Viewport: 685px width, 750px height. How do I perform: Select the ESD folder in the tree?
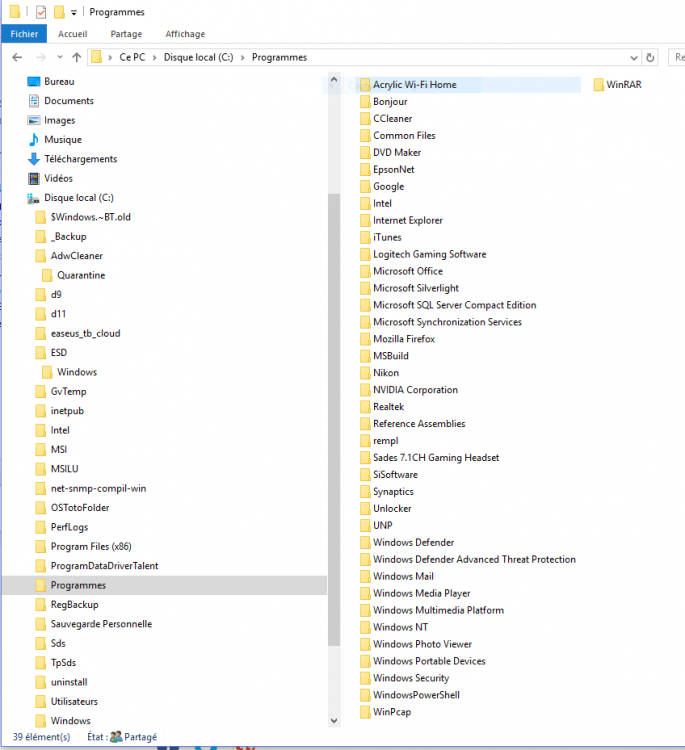[x=58, y=353]
